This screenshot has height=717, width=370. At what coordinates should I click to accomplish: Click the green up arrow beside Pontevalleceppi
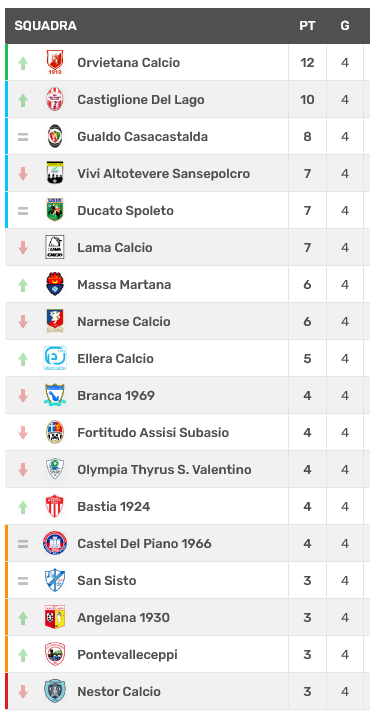click(x=23, y=655)
